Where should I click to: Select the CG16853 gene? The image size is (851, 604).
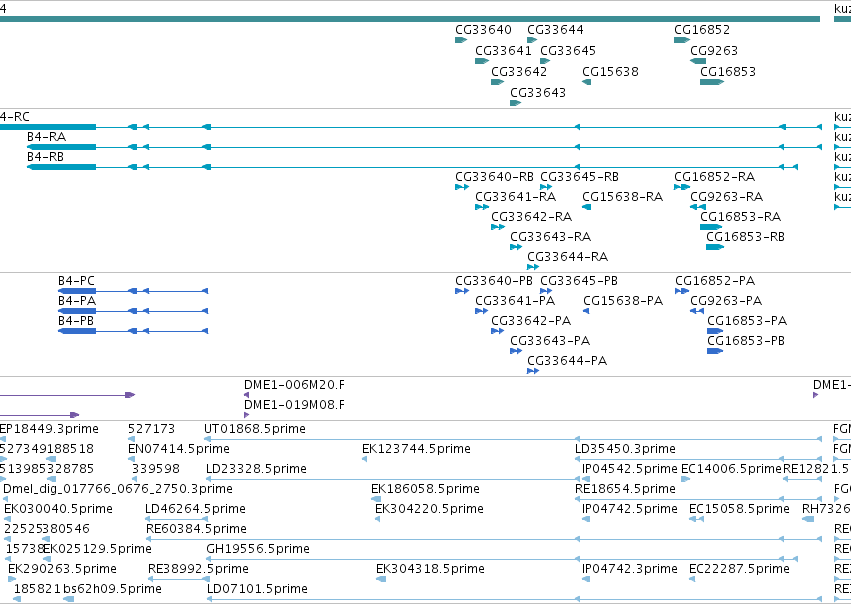point(712,82)
